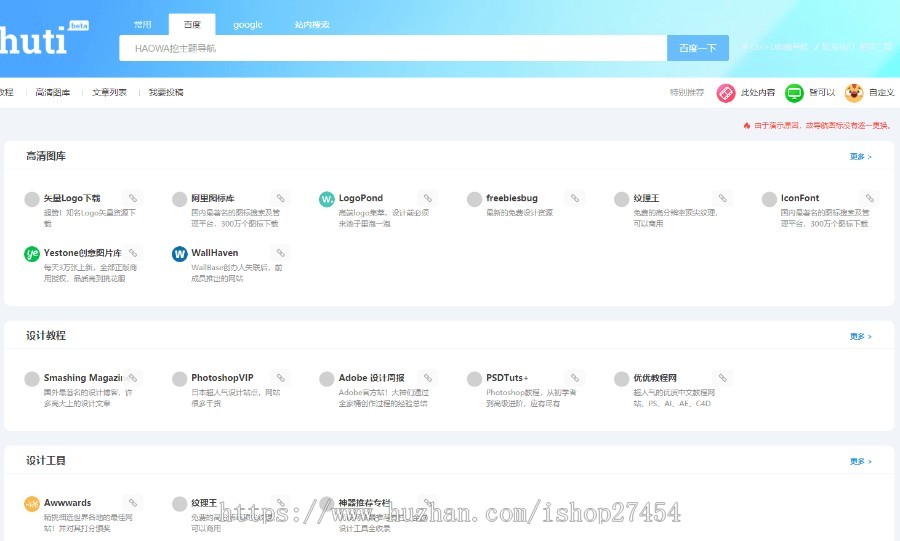
Task: Select the 百度 search tab
Action: [x=192, y=25]
